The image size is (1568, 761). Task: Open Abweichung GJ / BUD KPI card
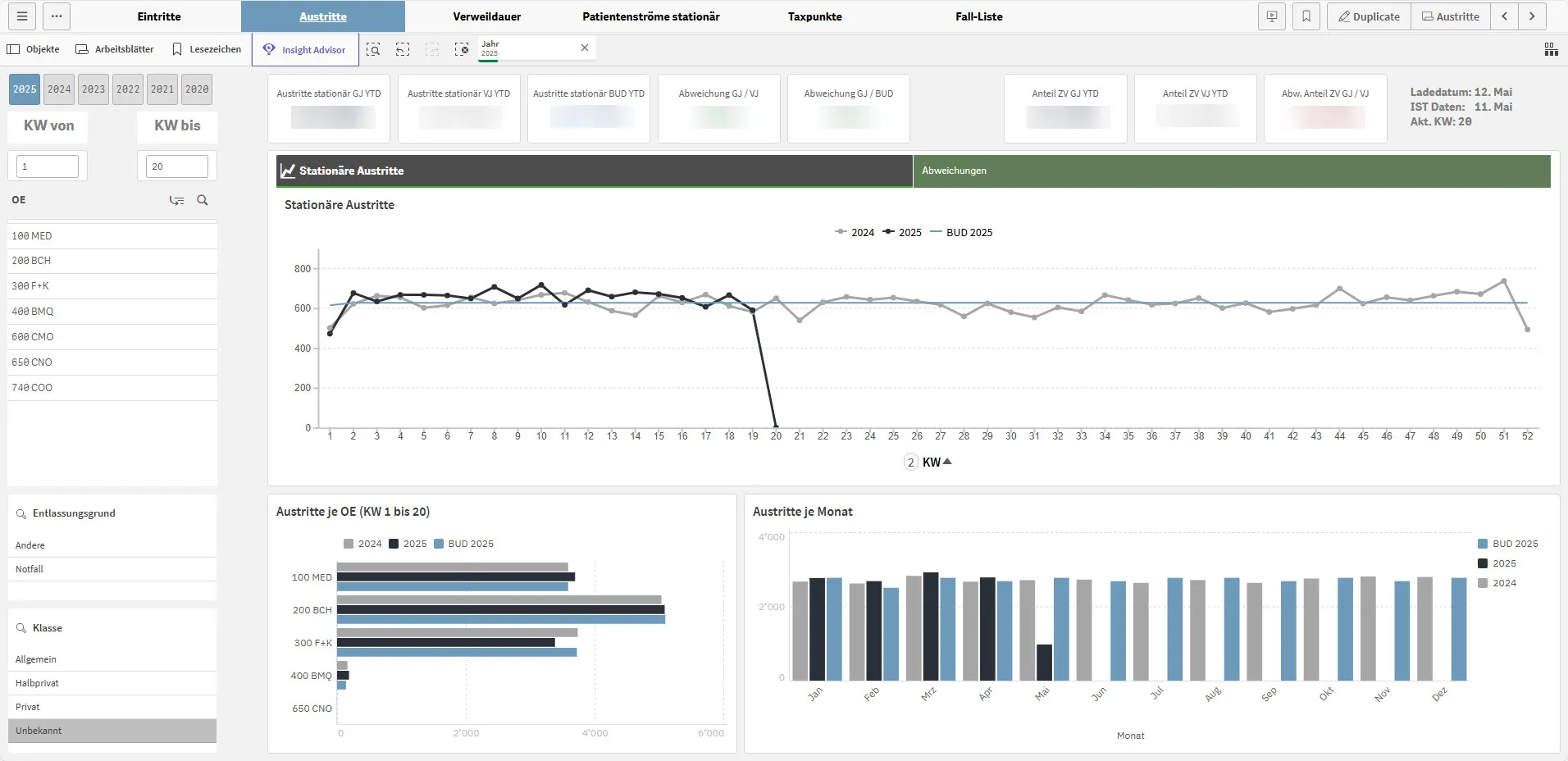pos(849,108)
